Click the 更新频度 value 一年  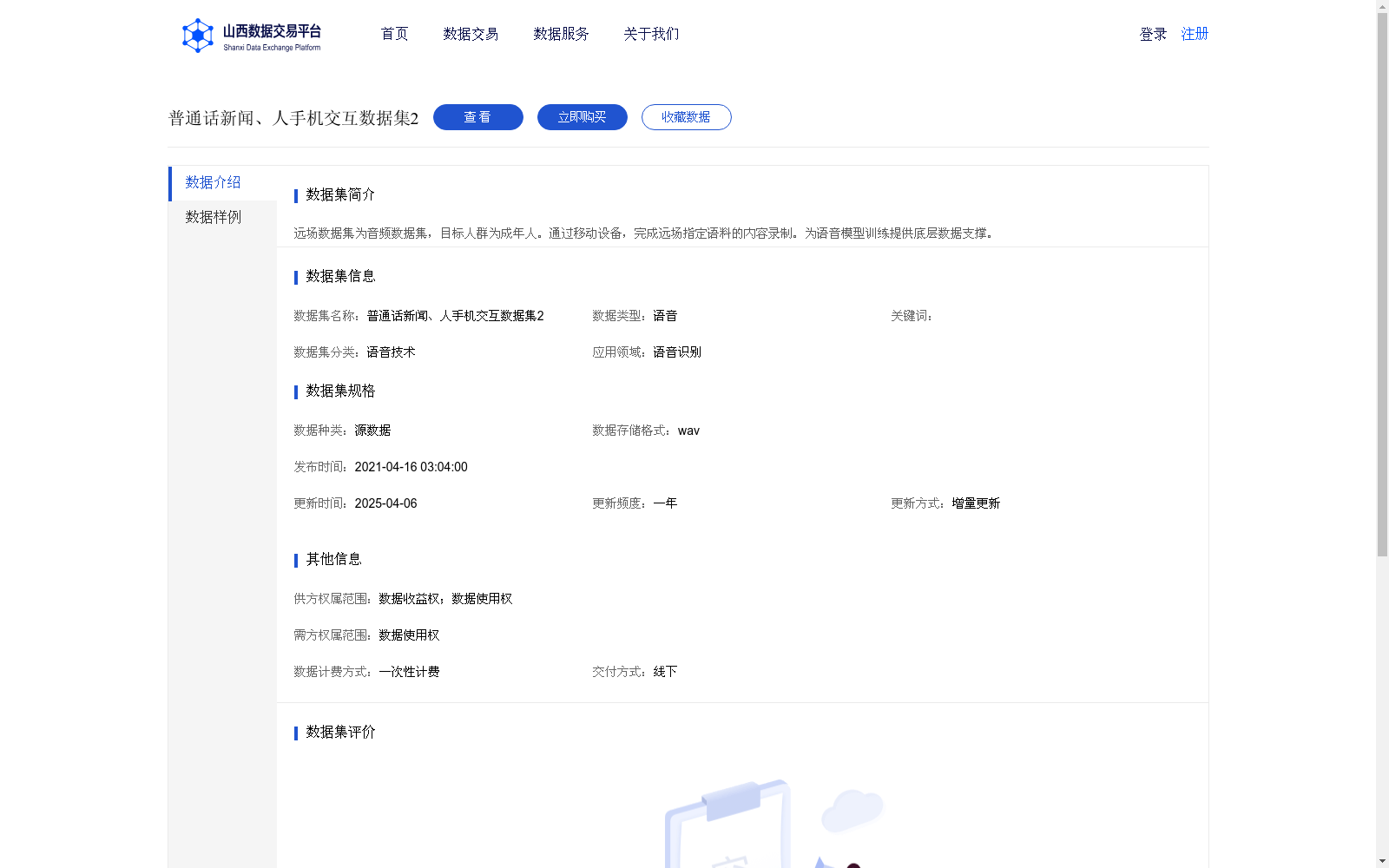[x=665, y=503]
